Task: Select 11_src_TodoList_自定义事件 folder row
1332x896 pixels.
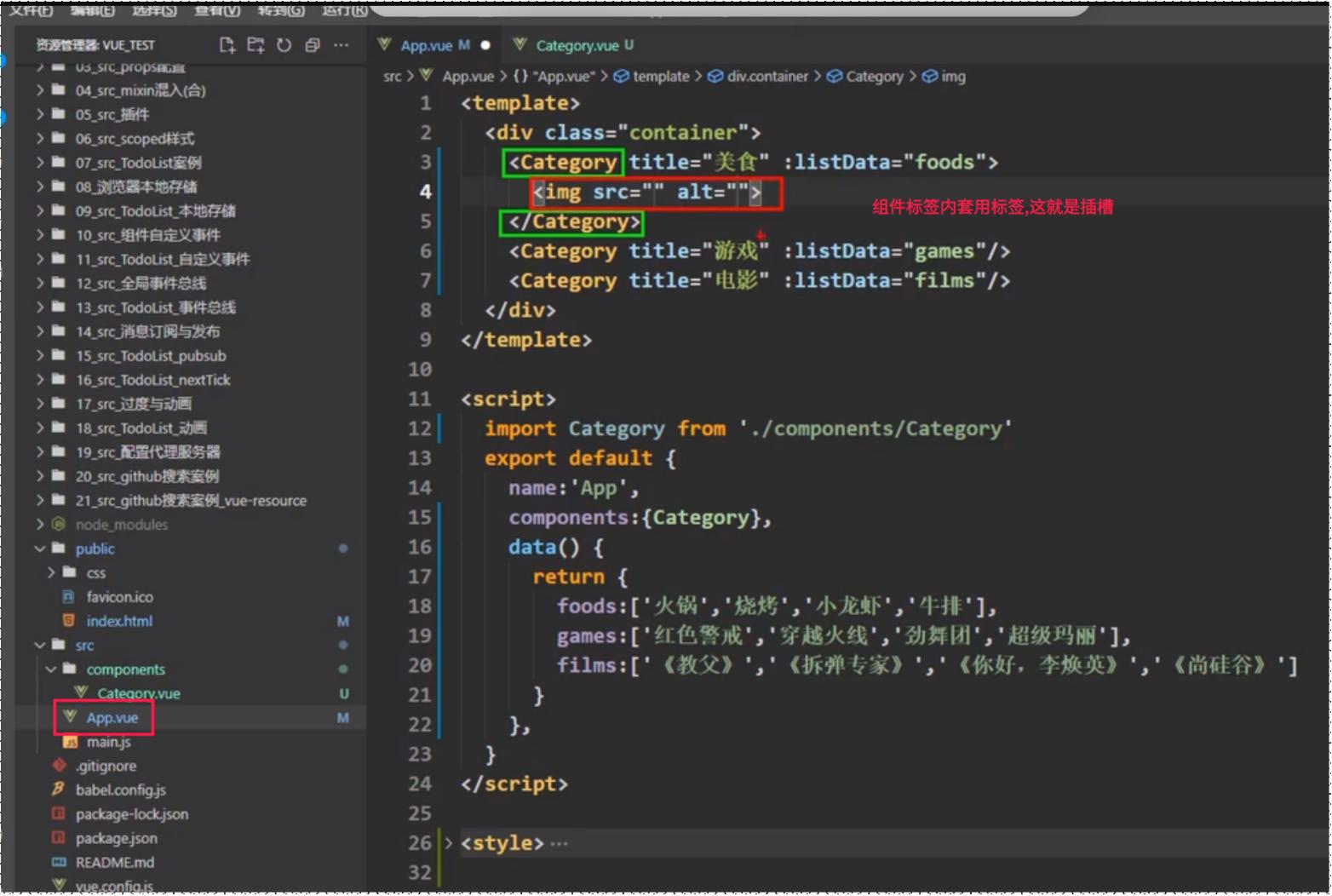Action: 189,259
